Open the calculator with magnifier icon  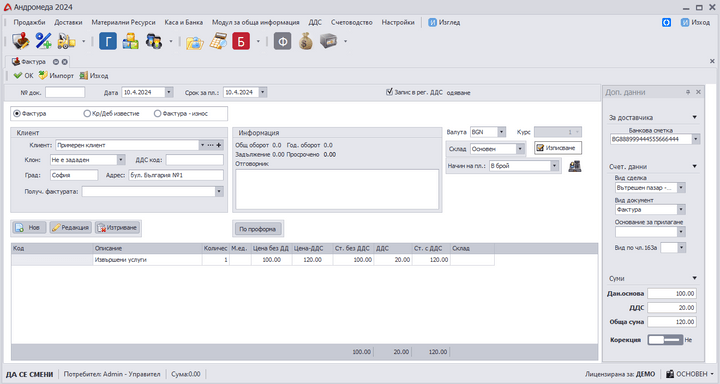pyautogui.click(x=218, y=41)
